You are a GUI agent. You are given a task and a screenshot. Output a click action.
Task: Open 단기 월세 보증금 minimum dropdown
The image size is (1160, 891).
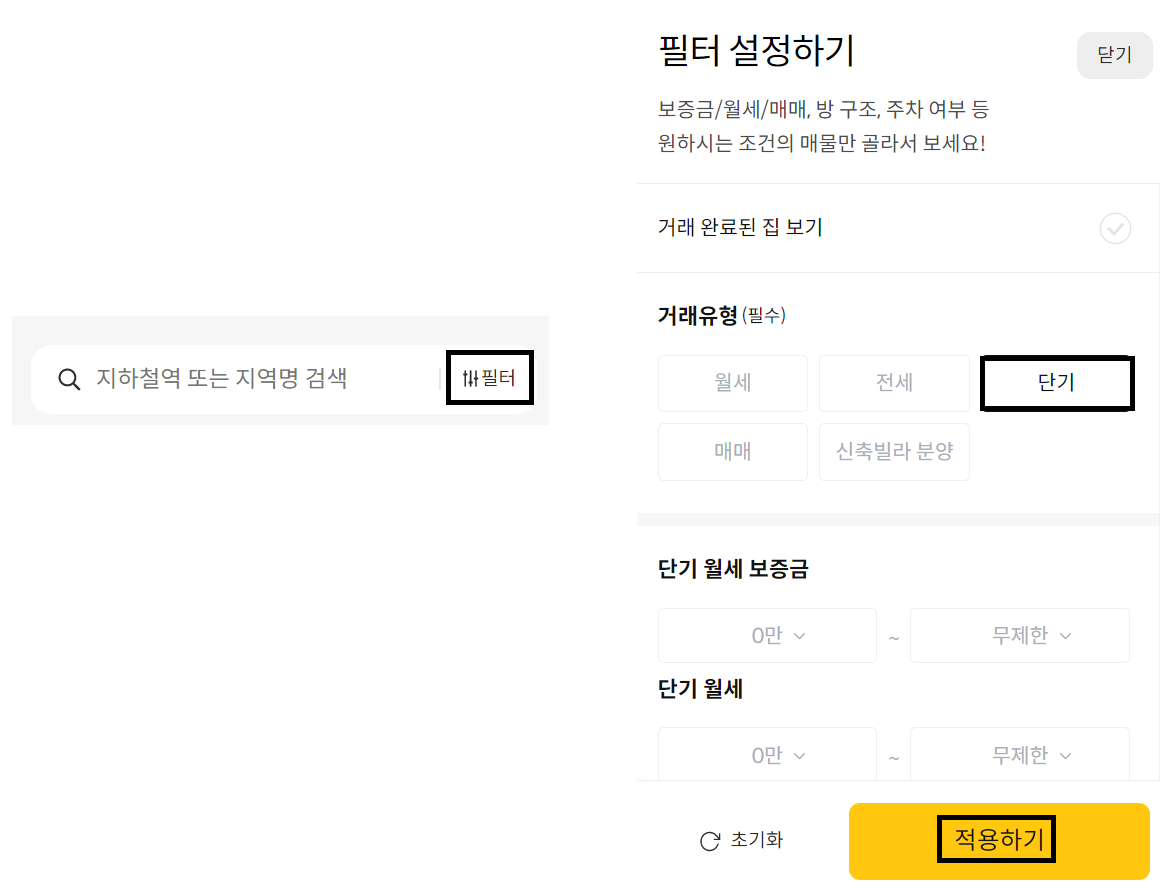pos(767,636)
